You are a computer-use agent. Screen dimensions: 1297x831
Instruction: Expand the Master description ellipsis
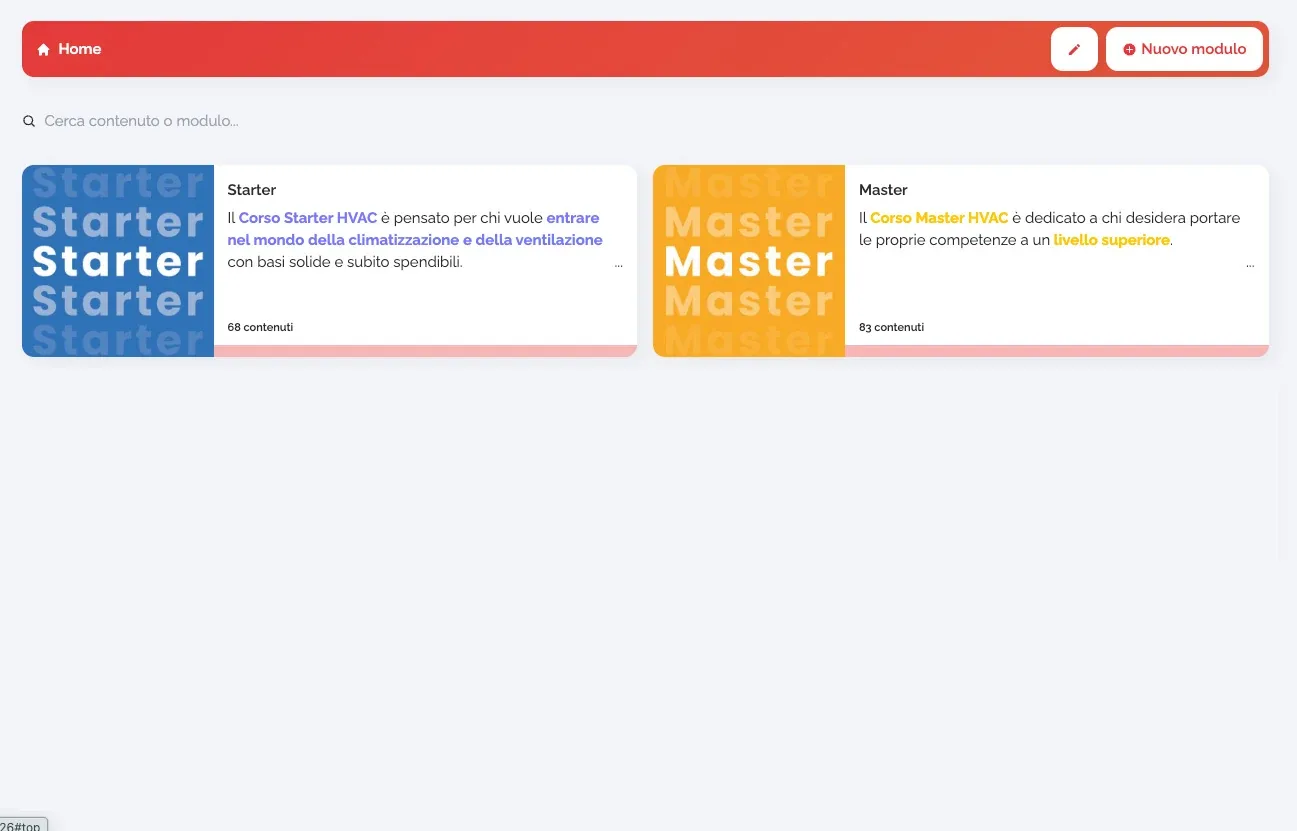pyautogui.click(x=1250, y=265)
